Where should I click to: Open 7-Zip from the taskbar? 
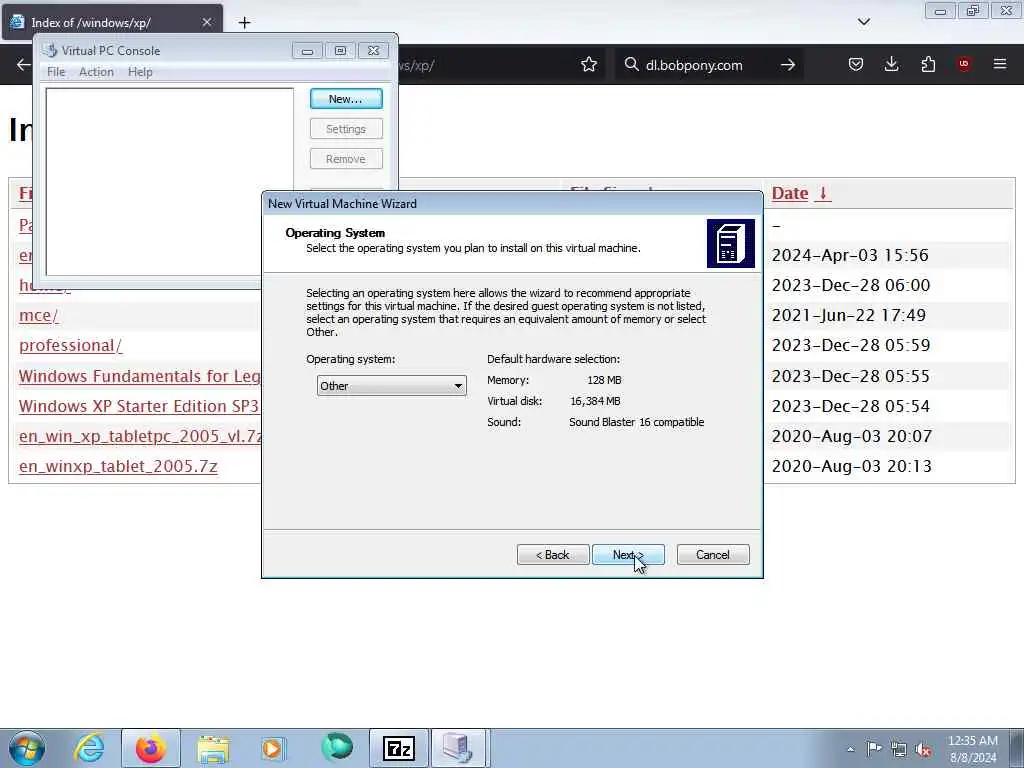tap(399, 748)
